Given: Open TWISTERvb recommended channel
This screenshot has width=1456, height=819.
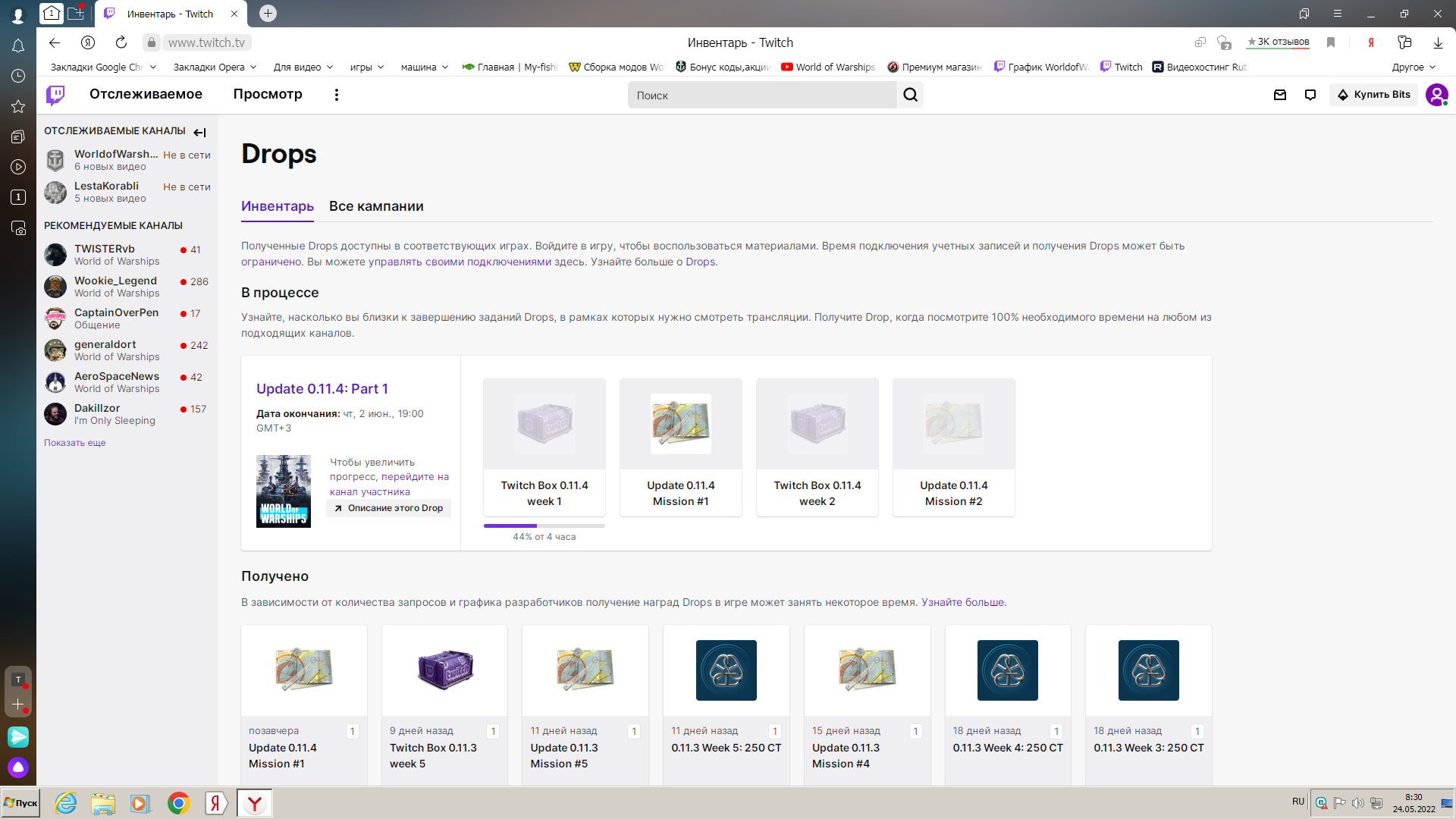Looking at the screenshot, I should (127, 255).
